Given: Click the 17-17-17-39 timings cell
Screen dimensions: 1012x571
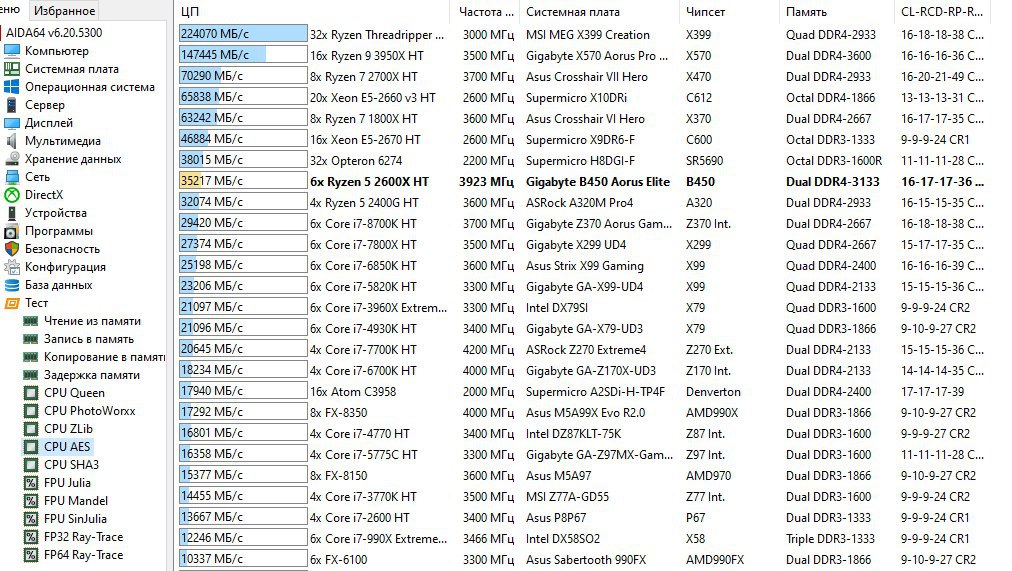Looking at the screenshot, I should pos(933,392).
